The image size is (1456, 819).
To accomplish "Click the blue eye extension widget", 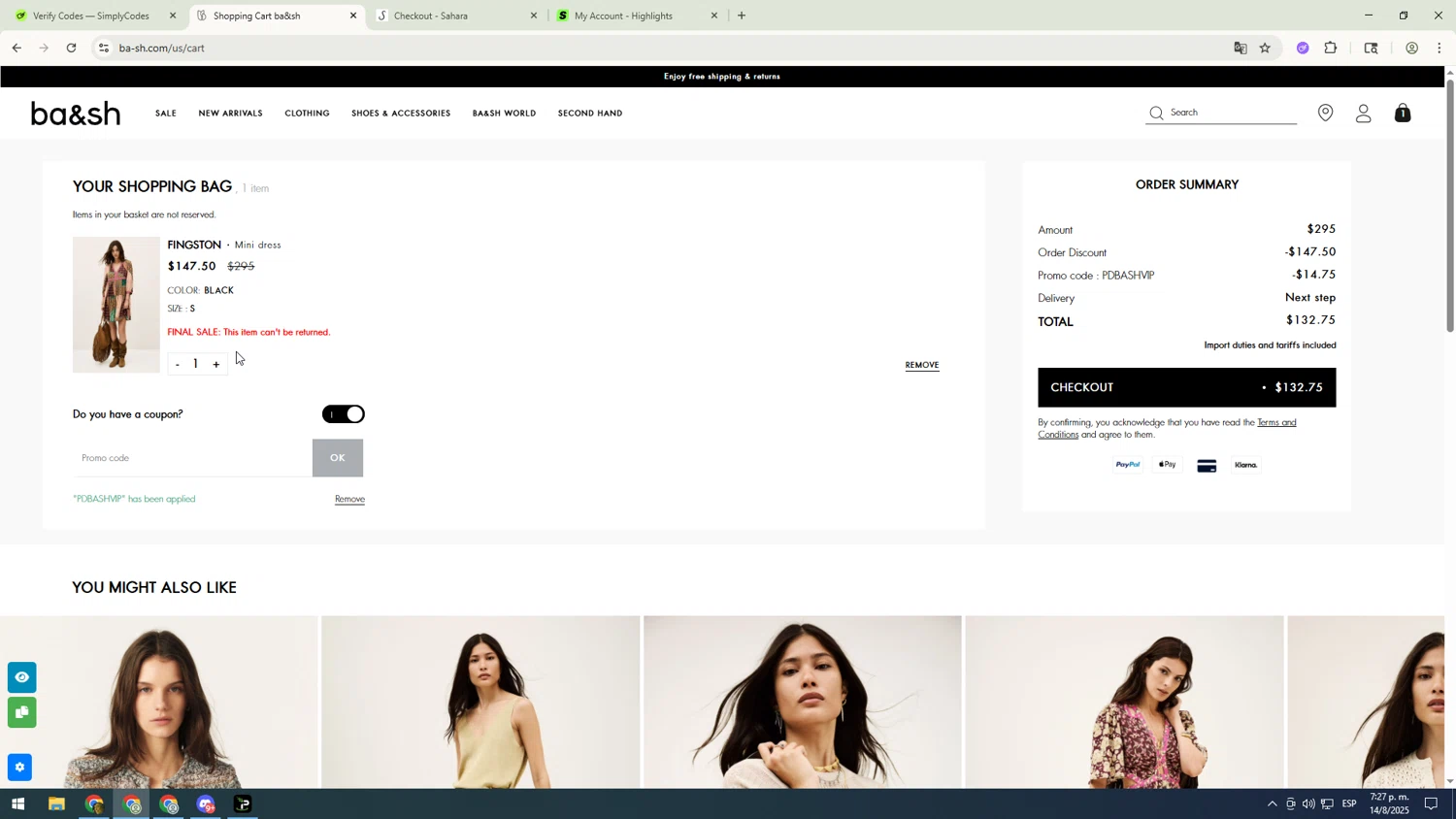I will click(21, 677).
